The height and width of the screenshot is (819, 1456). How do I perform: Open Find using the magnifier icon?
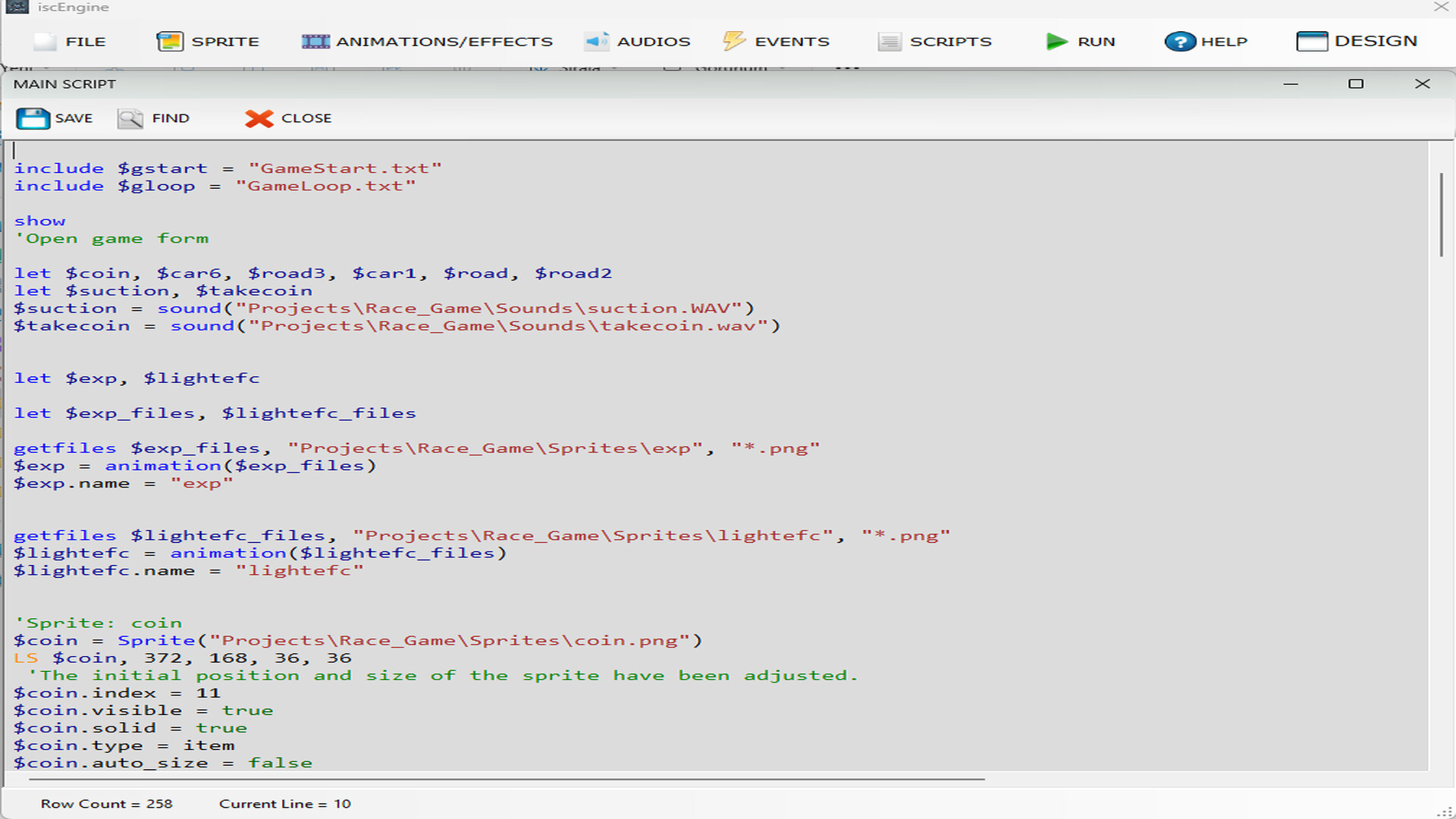tap(129, 118)
